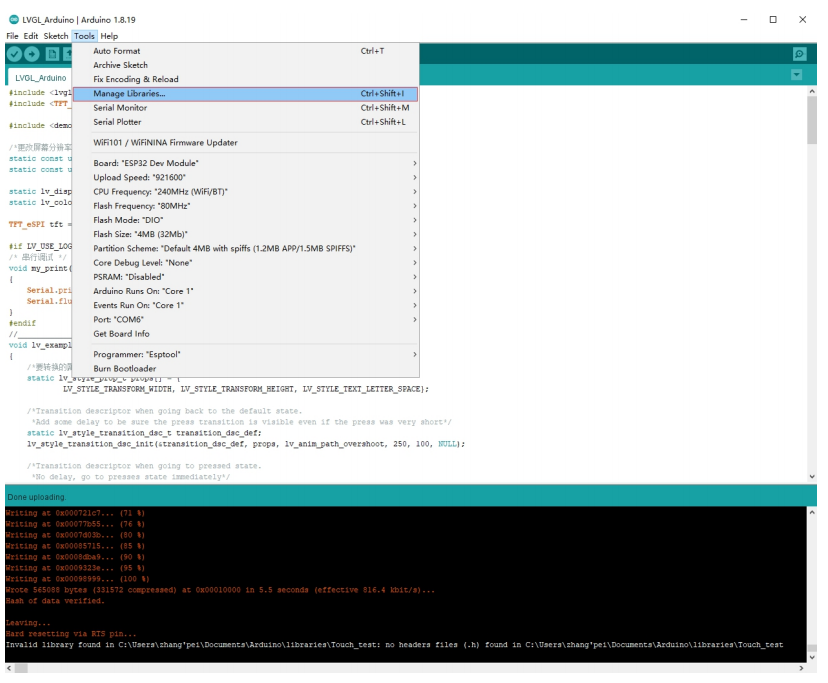The width and height of the screenshot is (828, 683).
Task: Switch to the LVGL_Arduino tab
Action: [41, 77]
